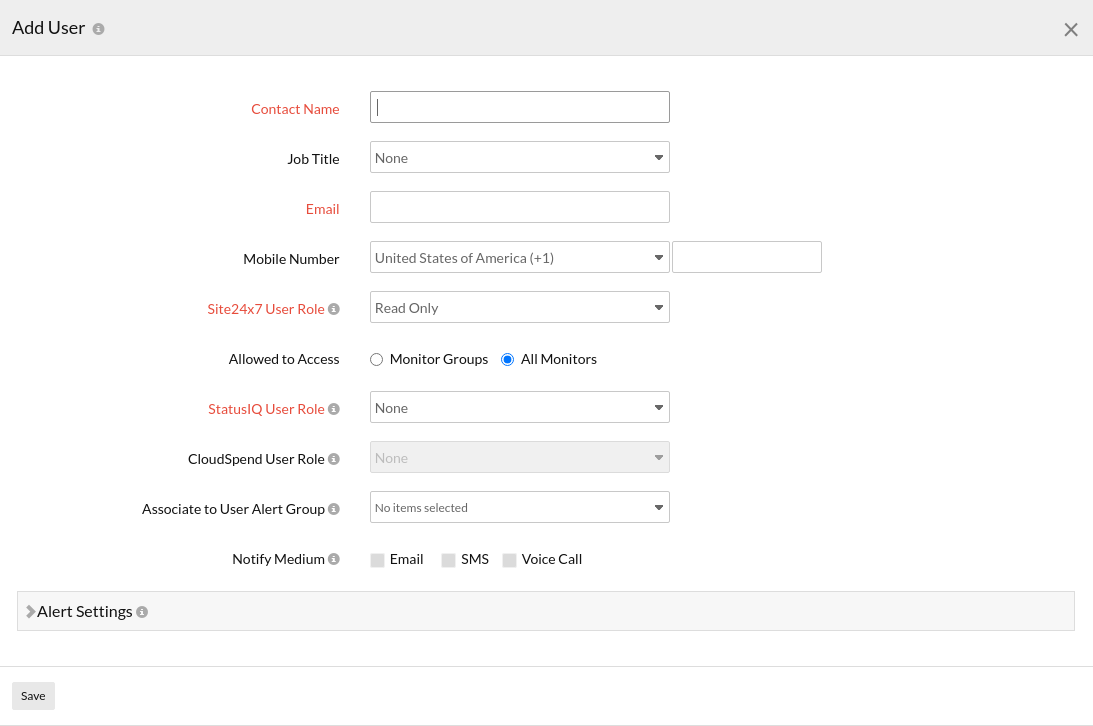Focus the Contact Name text field
Viewport: 1093px width, 726px height.
[519, 107]
